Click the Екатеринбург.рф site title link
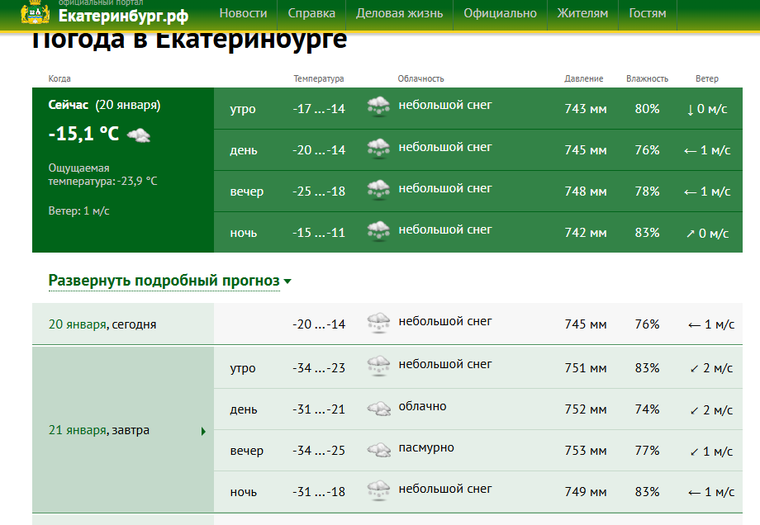This screenshot has width=760, height=525. [x=123, y=16]
